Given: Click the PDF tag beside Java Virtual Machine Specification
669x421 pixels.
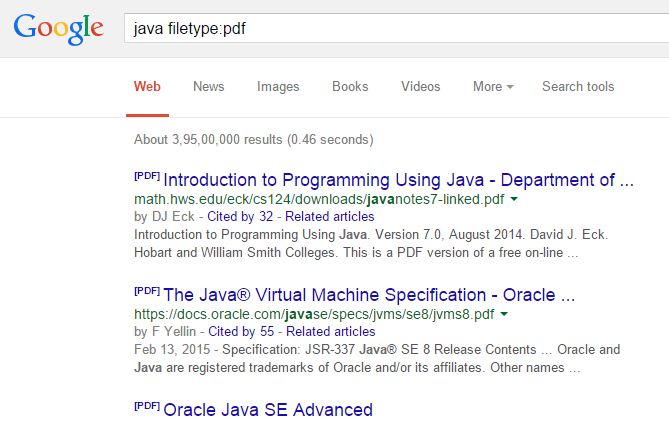Looking at the screenshot, I should click(x=147, y=291).
